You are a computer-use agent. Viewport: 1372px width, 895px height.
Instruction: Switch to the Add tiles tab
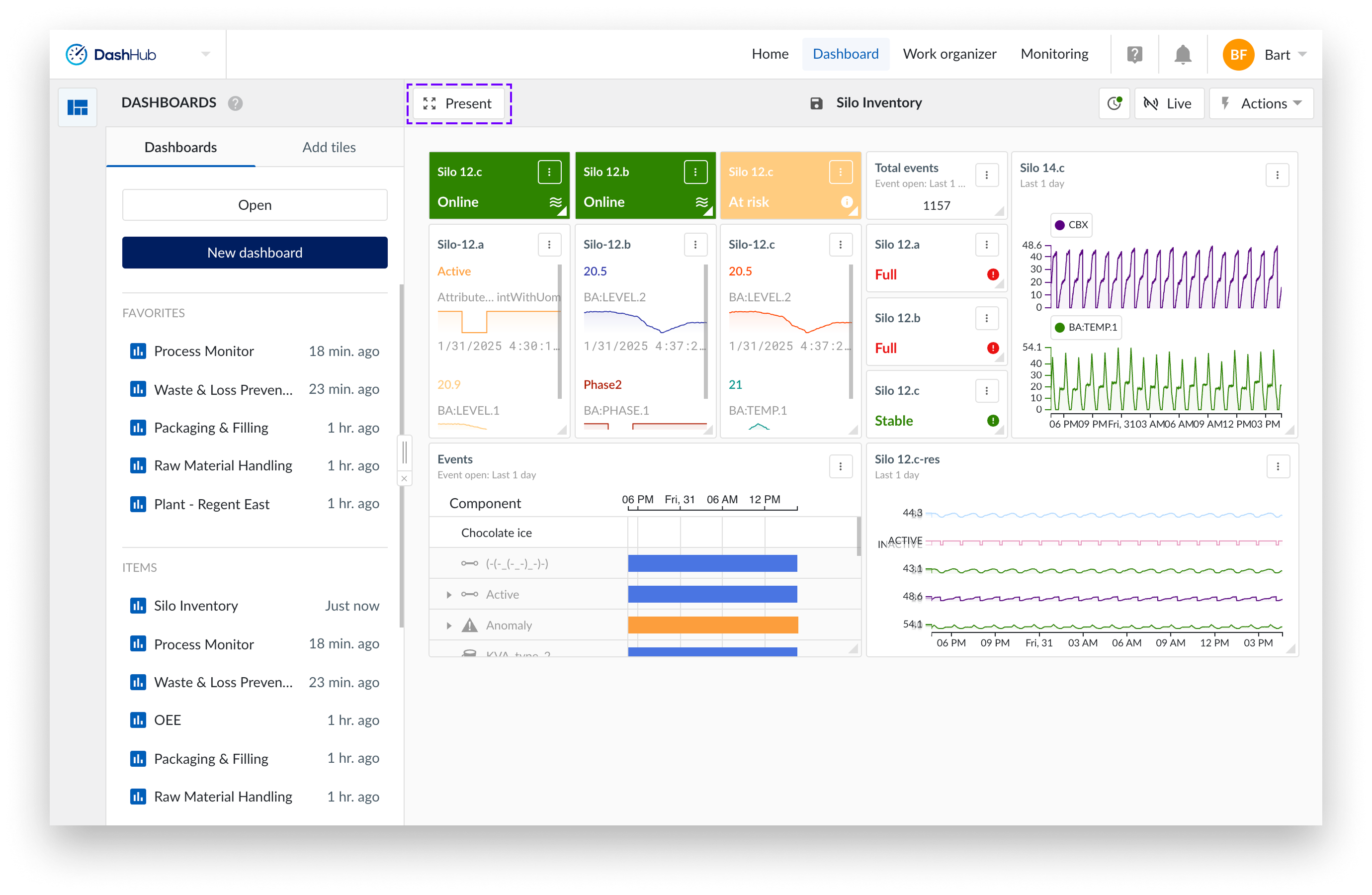tap(329, 147)
